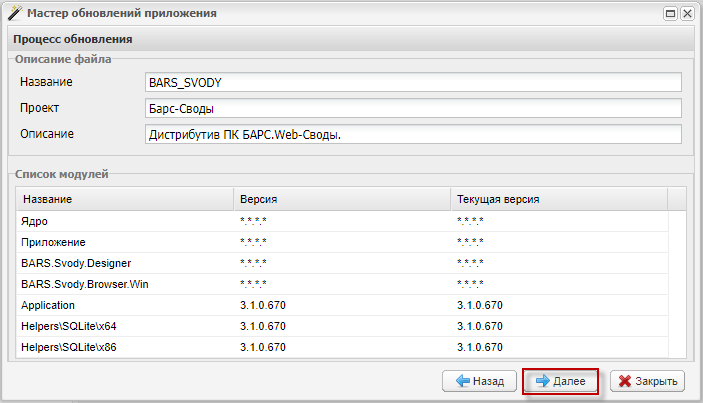Viewport: 703px width, 403px height.
Task: Sort by the Название column header
Action: 122,199
